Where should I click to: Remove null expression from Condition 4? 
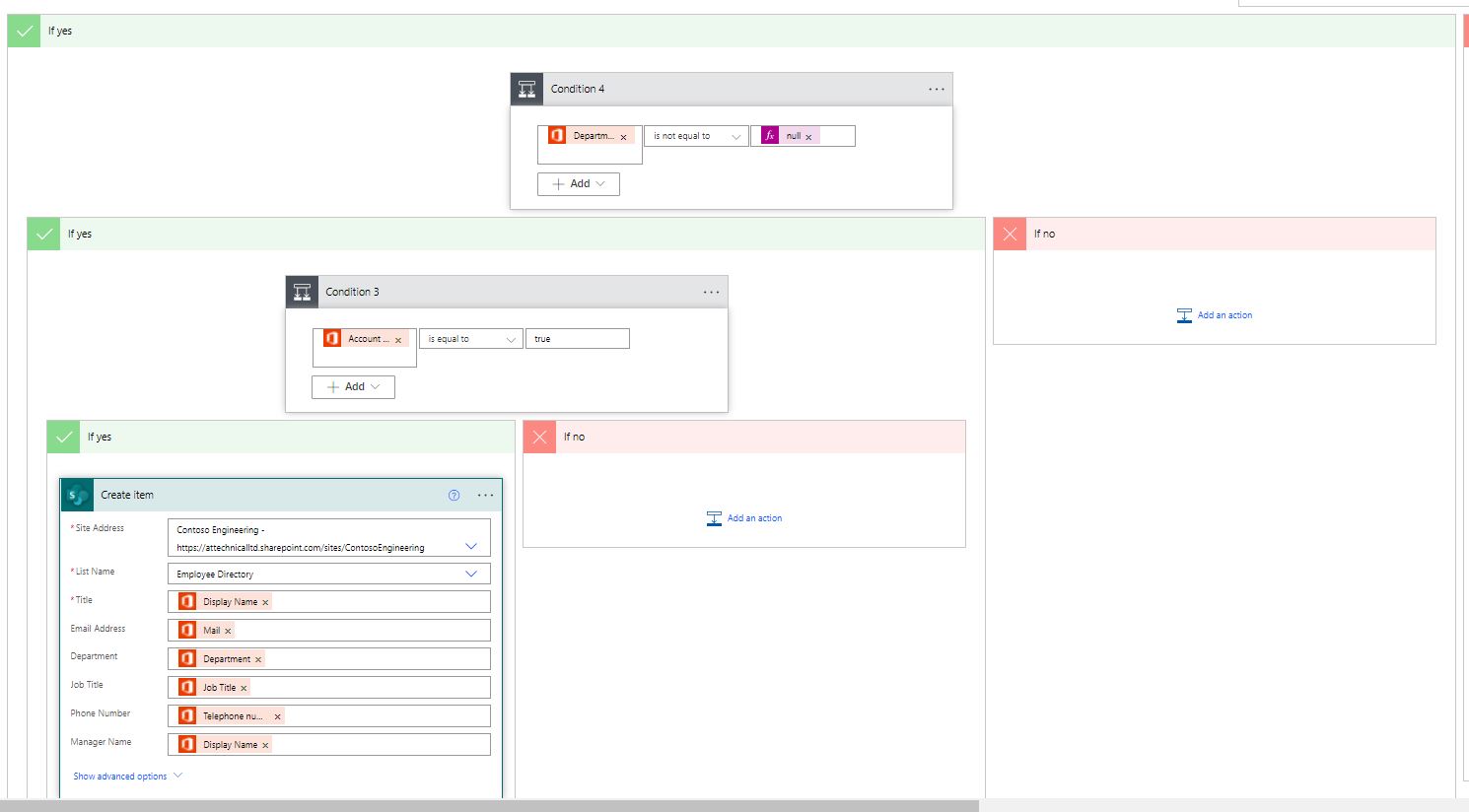tap(808, 137)
